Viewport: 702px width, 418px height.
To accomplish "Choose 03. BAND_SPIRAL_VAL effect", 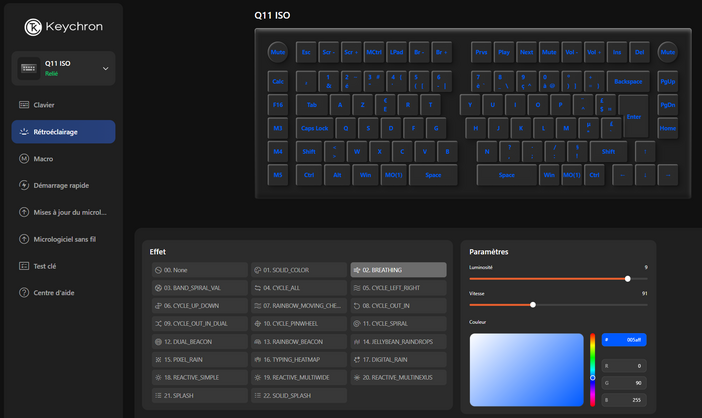I will point(200,288).
